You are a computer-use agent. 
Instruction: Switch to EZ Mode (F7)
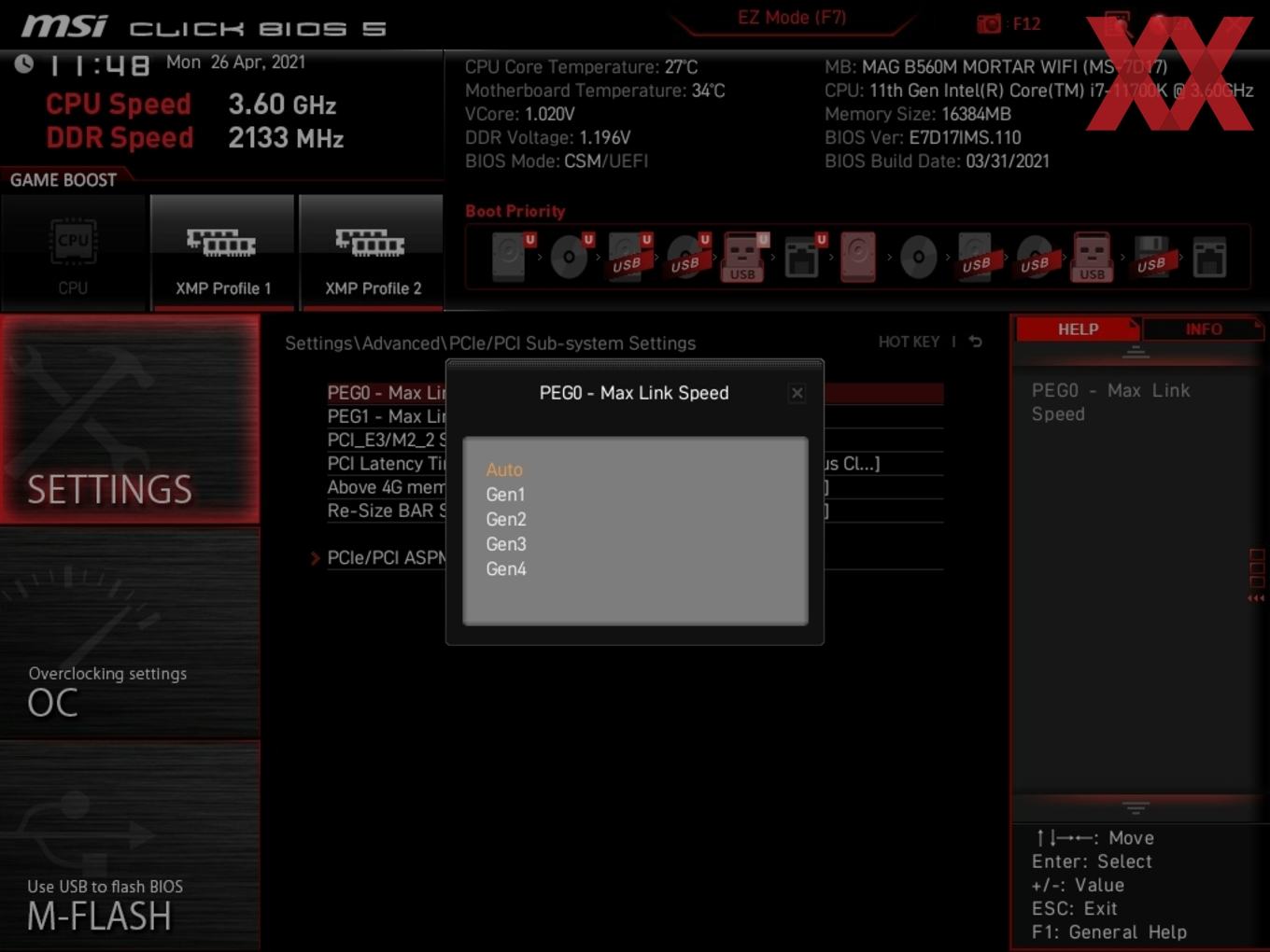point(792,18)
